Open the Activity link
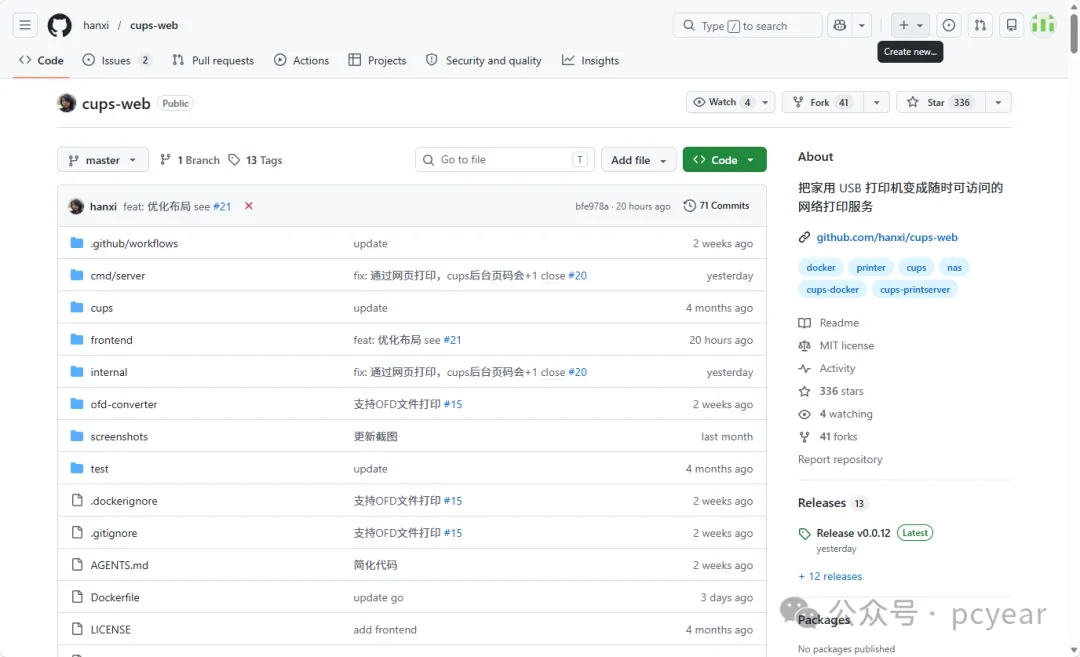The image size is (1080, 657). (x=827, y=368)
